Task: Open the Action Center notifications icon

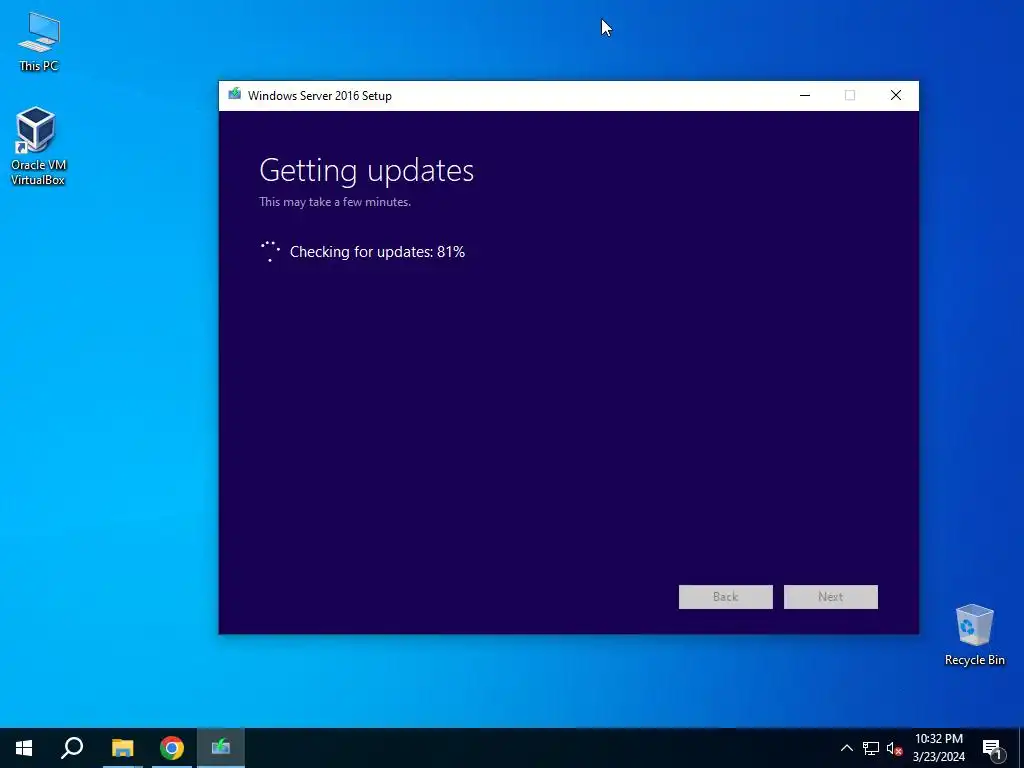Action: point(992,749)
